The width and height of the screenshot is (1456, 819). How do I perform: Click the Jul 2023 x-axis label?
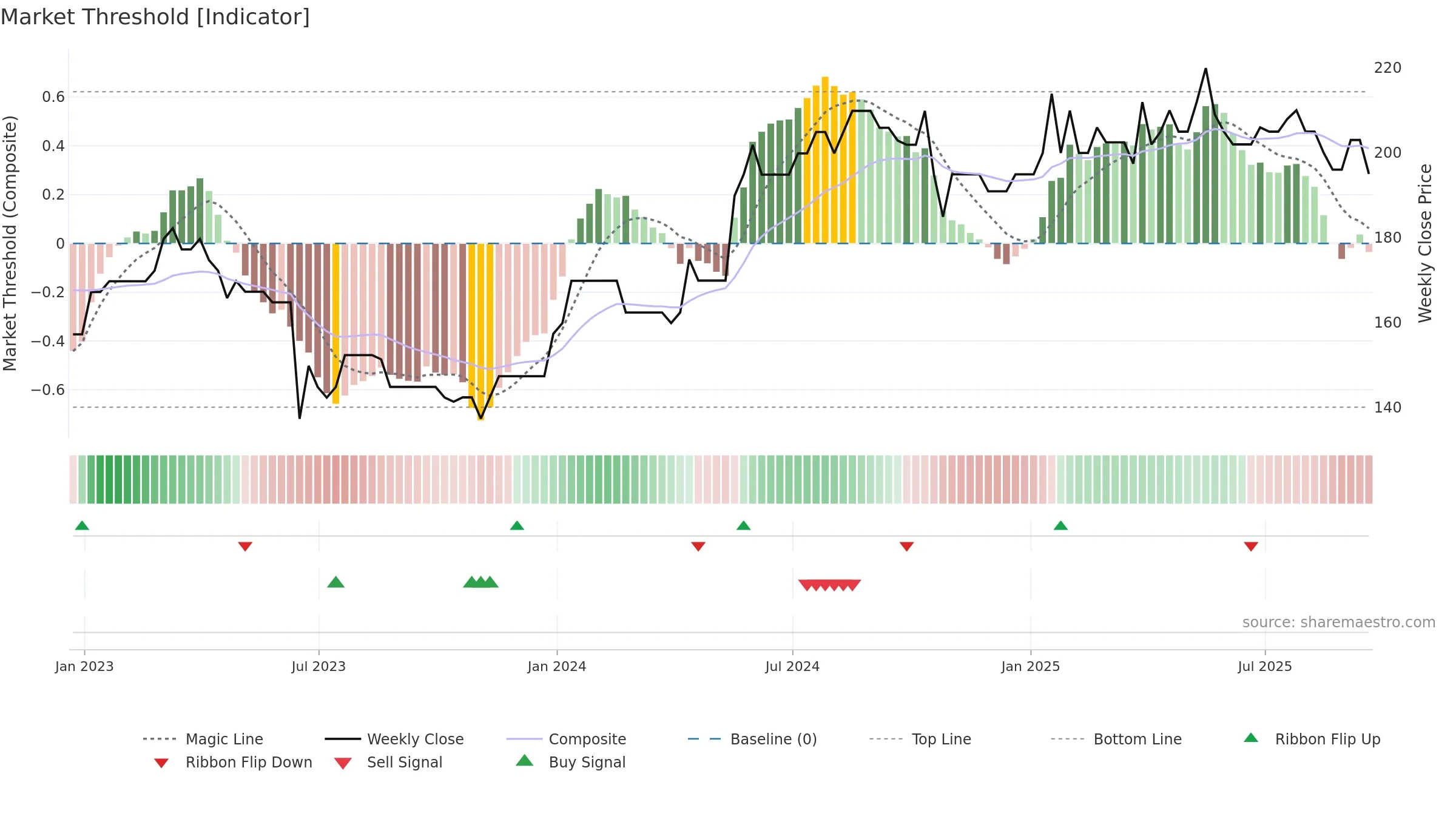pos(318,666)
